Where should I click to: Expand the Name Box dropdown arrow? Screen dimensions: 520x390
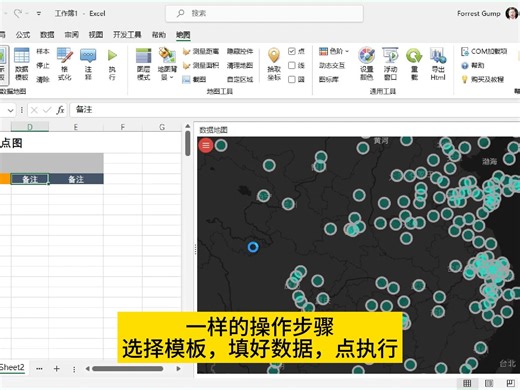click(11, 110)
